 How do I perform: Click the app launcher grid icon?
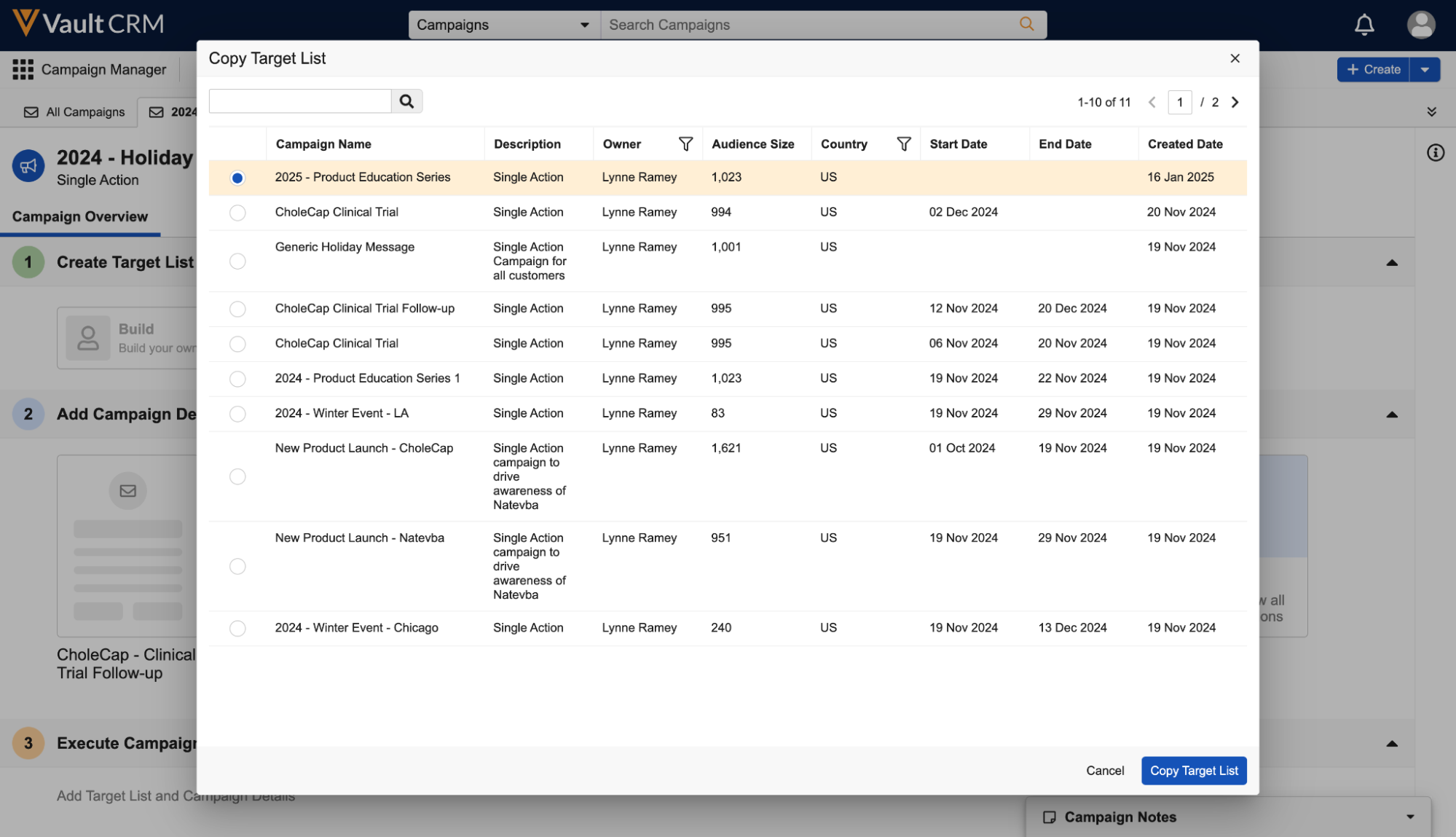click(23, 70)
